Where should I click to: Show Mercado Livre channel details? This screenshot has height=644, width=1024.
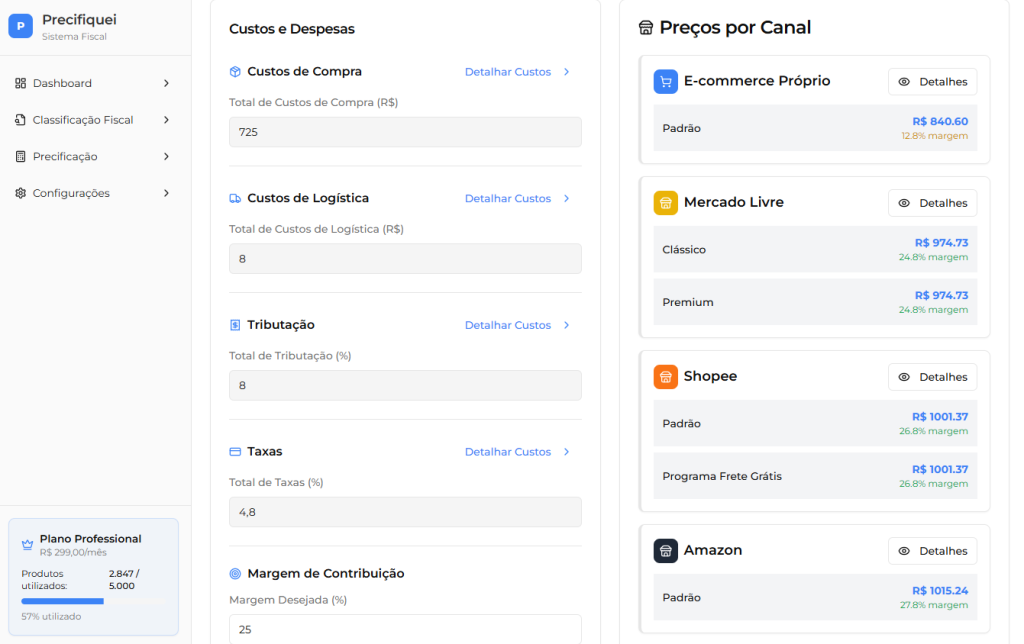932,203
